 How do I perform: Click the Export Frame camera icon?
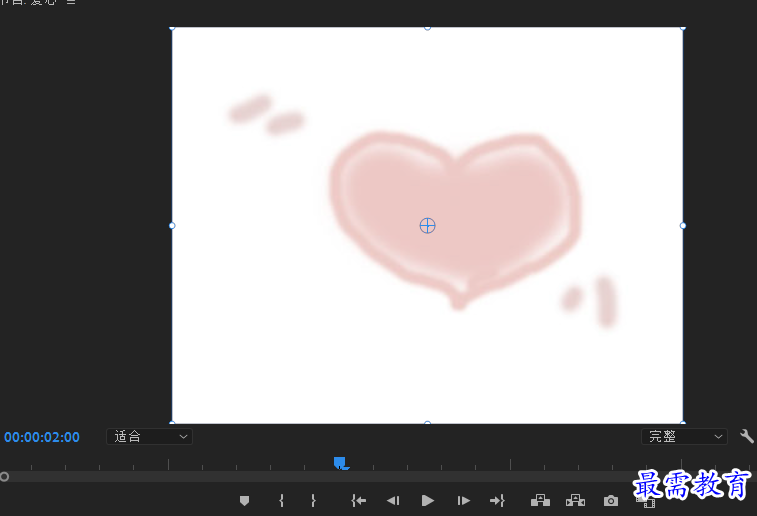611,501
